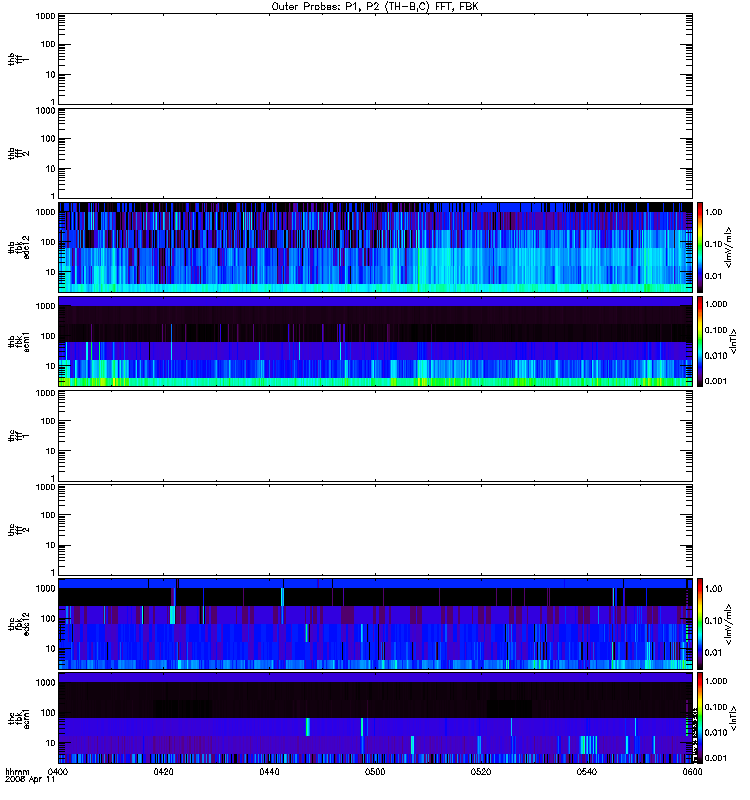Click '0.001' on the thb scm1 color scale
The width and height of the screenshot is (750, 800).
(716, 381)
